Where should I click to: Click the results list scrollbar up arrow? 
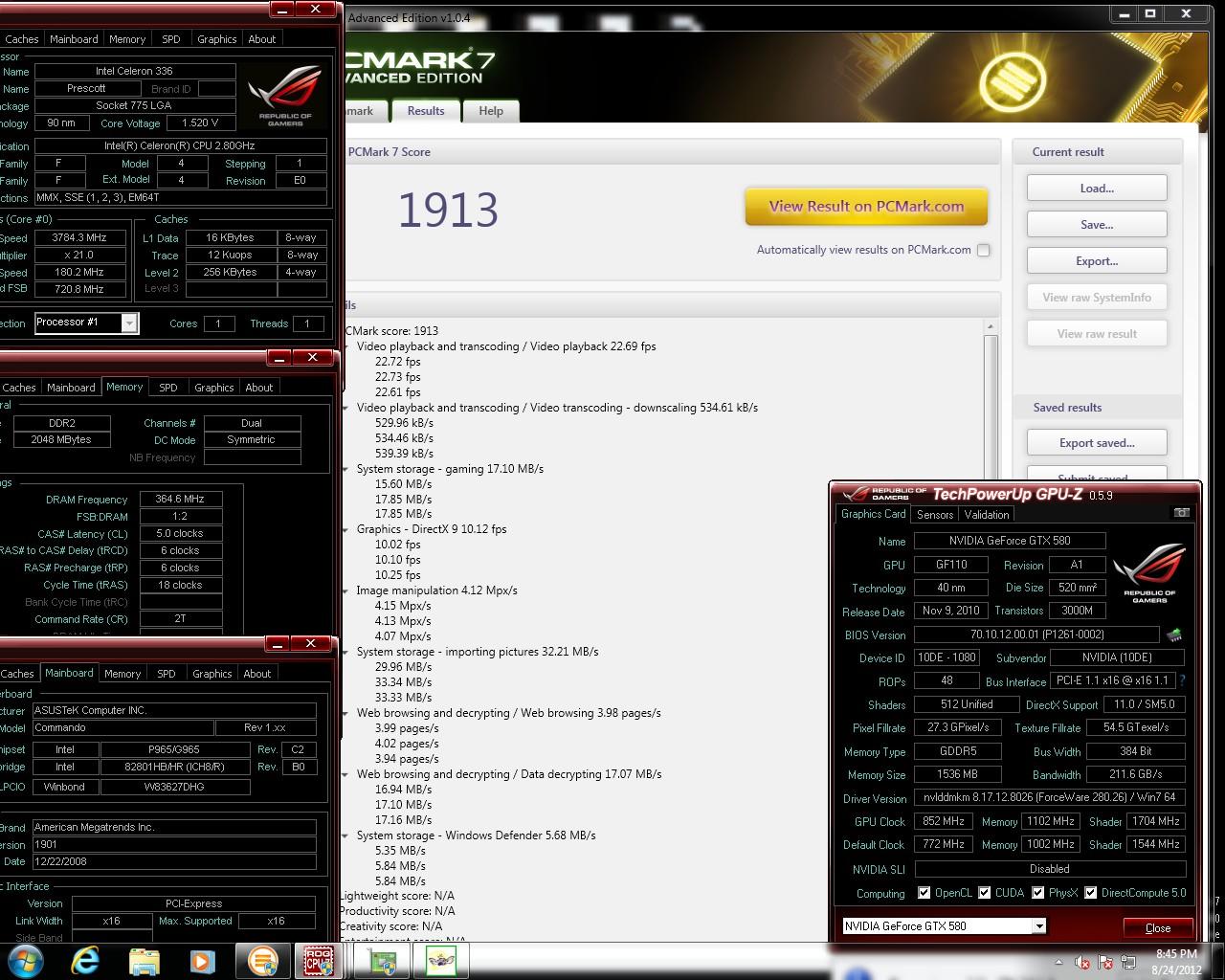[x=991, y=327]
